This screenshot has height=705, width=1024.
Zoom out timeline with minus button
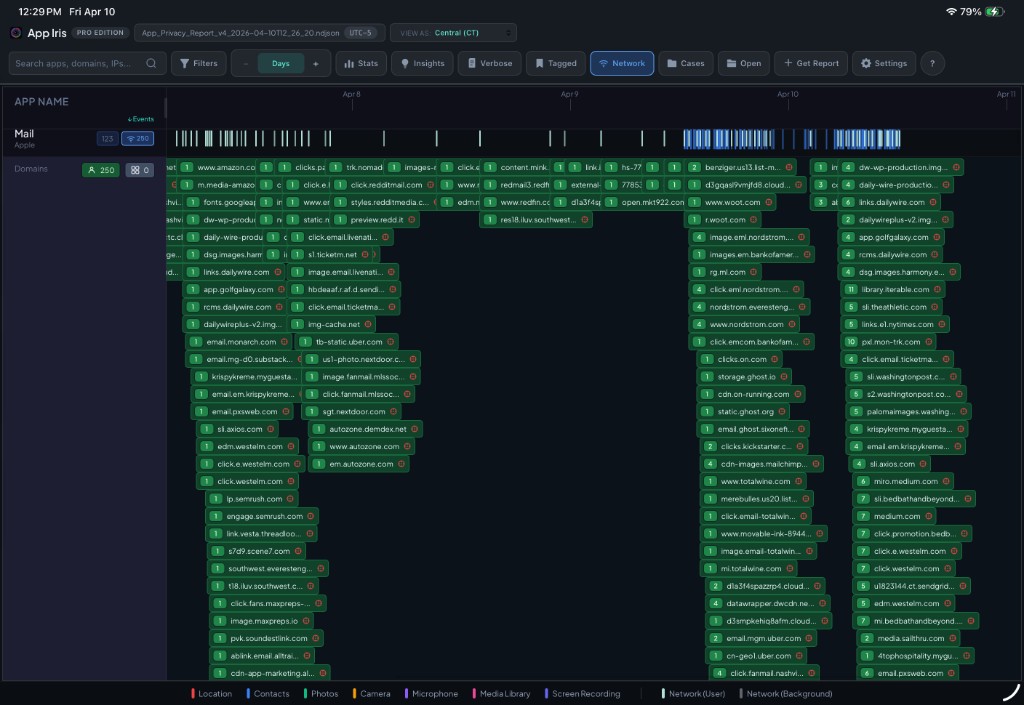246,63
